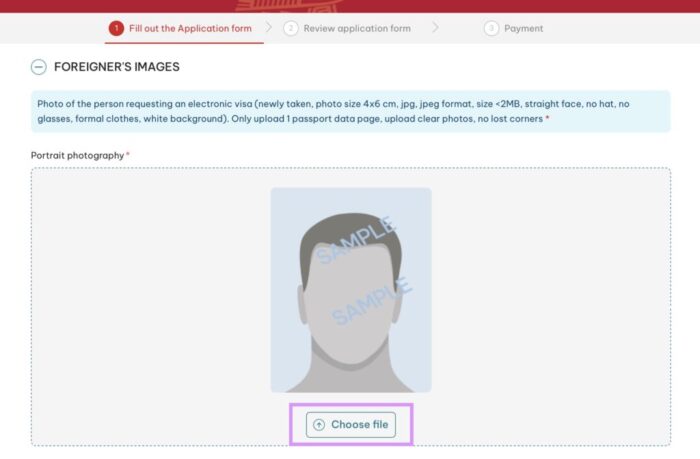Go to the Review application form step
The height and width of the screenshot is (459, 700).
pyautogui.click(x=357, y=29)
